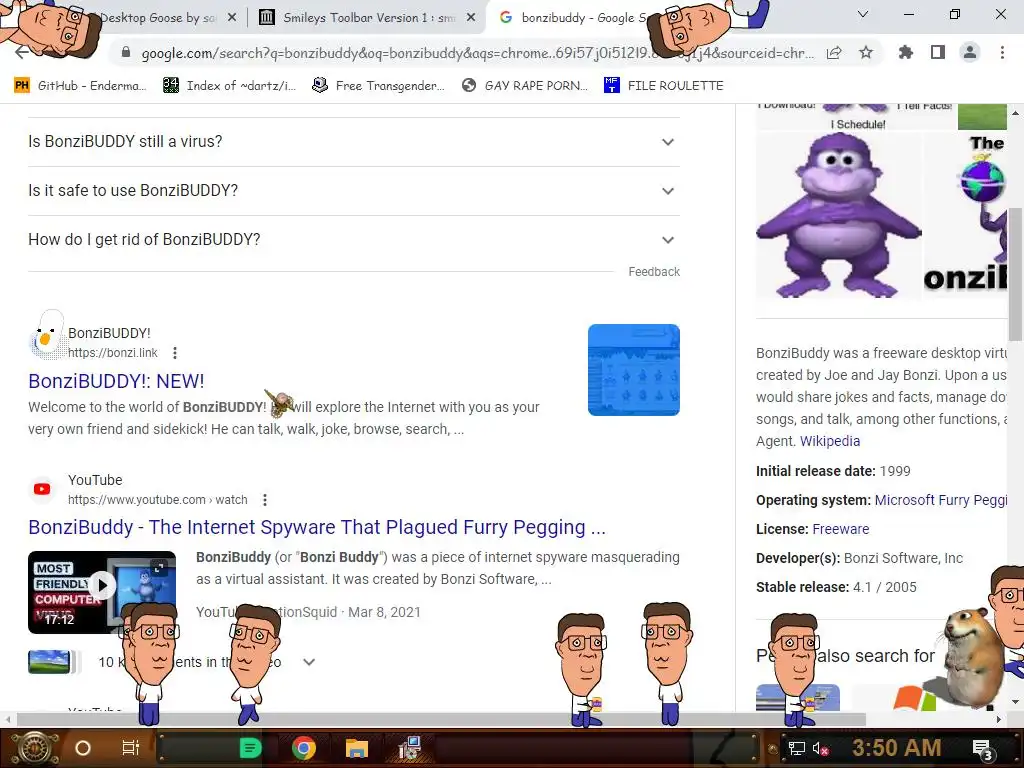Open the Cortana circle on taskbar
The width and height of the screenshot is (1024, 768).
82,748
